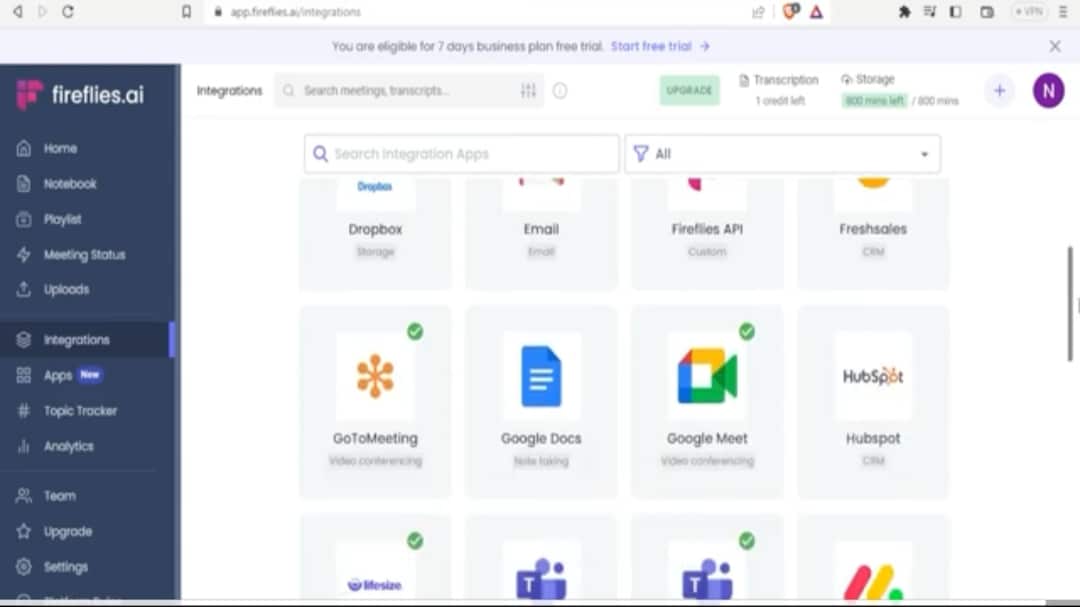
Task: Click Search Integration Apps field
Action: coord(461,154)
